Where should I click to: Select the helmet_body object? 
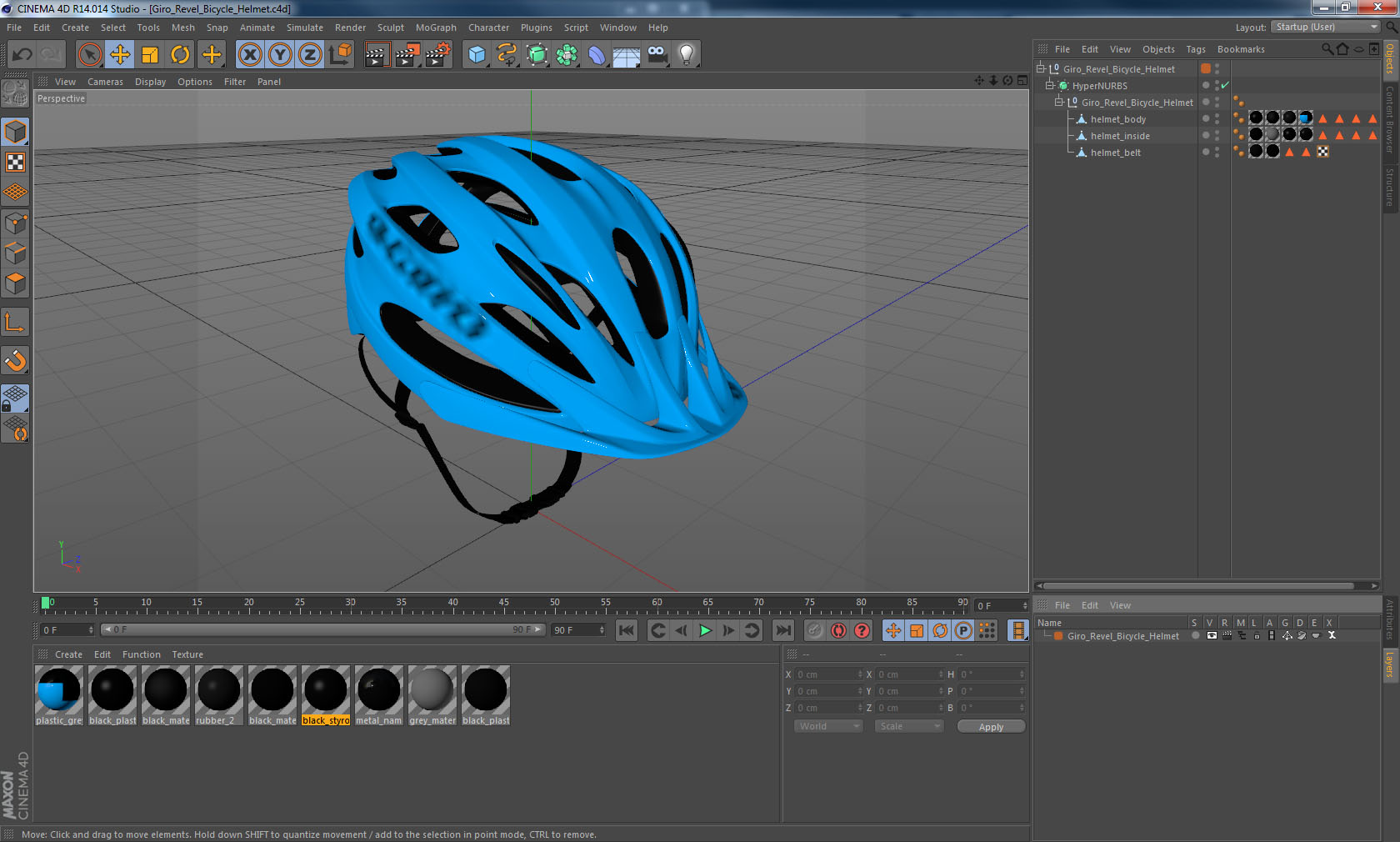click(1117, 119)
